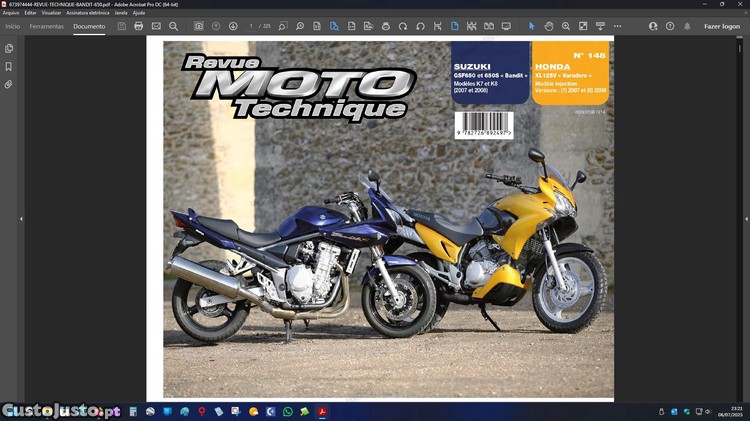Click the Print icon in toolbar
This screenshot has width=750, height=421.
coord(139,26)
